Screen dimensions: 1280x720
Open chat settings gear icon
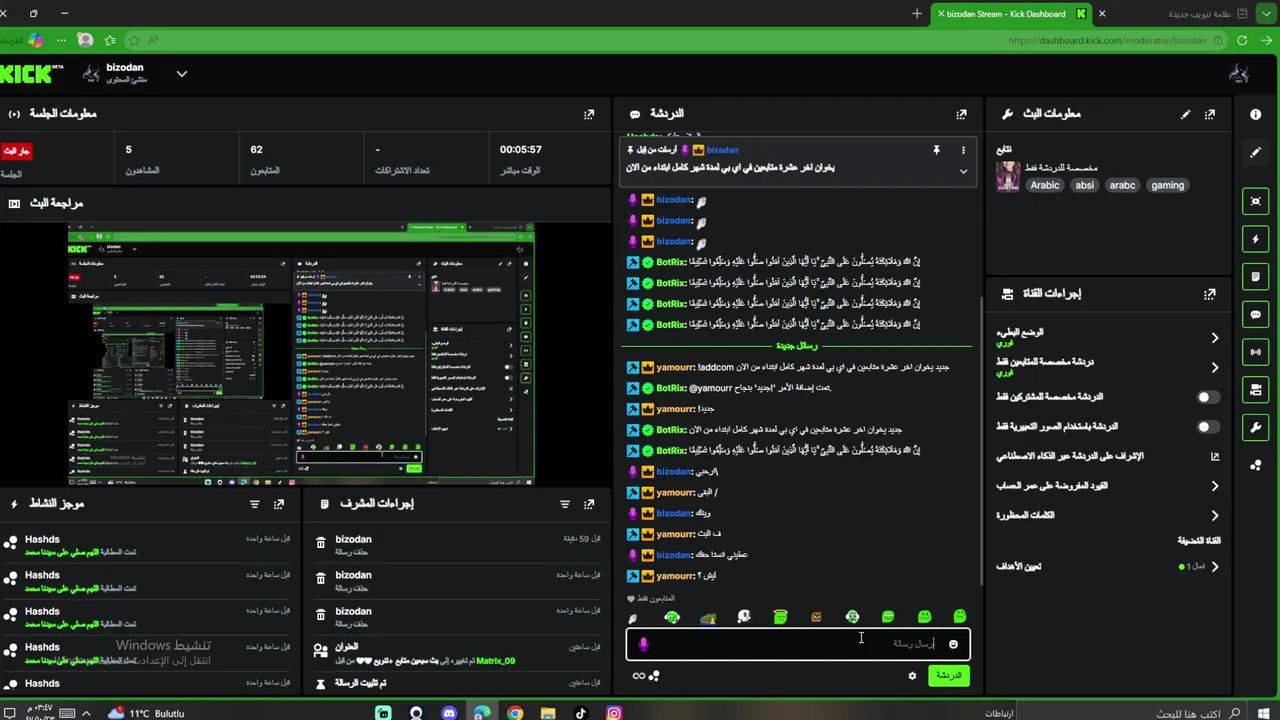click(912, 676)
